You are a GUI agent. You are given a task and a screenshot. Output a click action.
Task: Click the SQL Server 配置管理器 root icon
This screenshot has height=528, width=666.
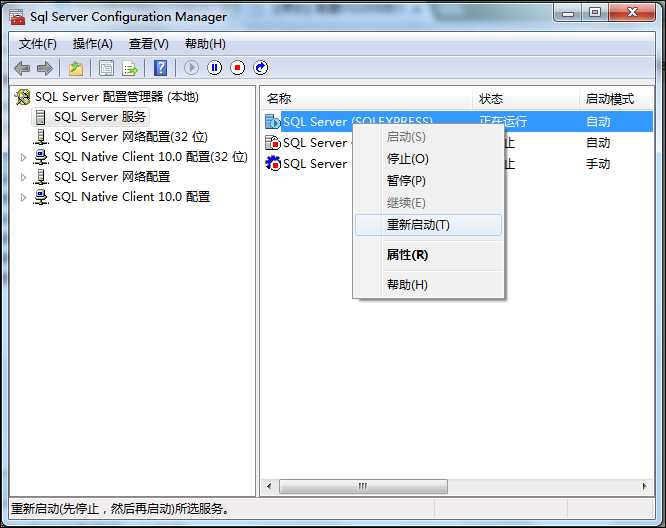[23, 97]
